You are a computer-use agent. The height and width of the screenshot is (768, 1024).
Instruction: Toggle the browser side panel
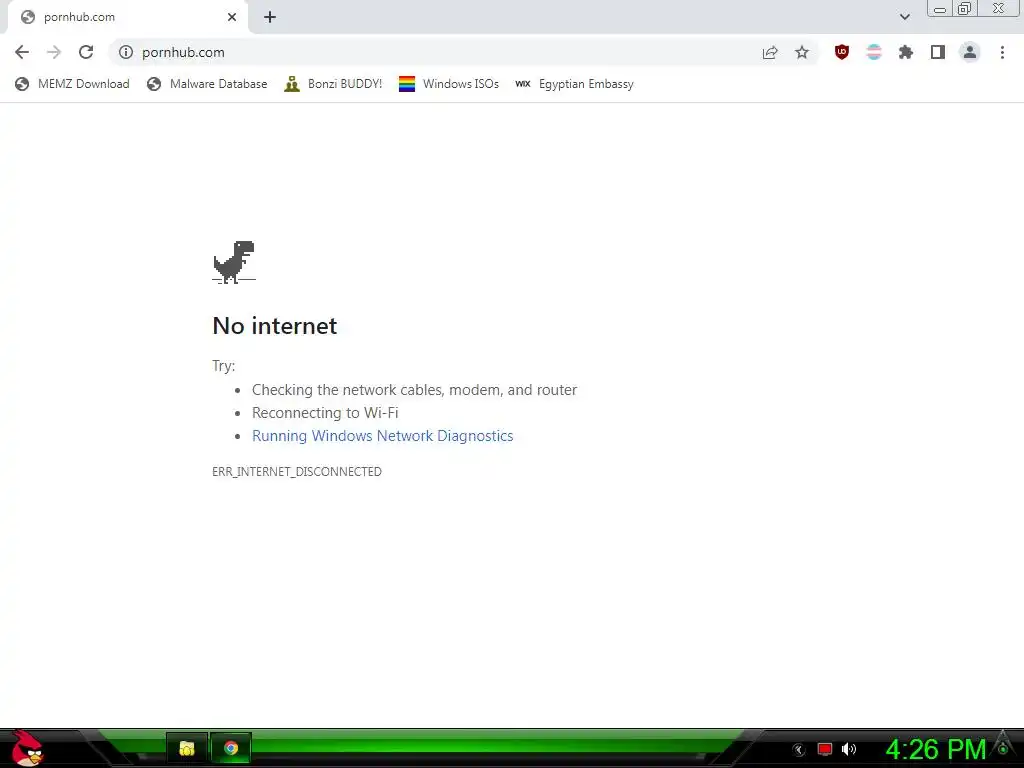pos(938,52)
